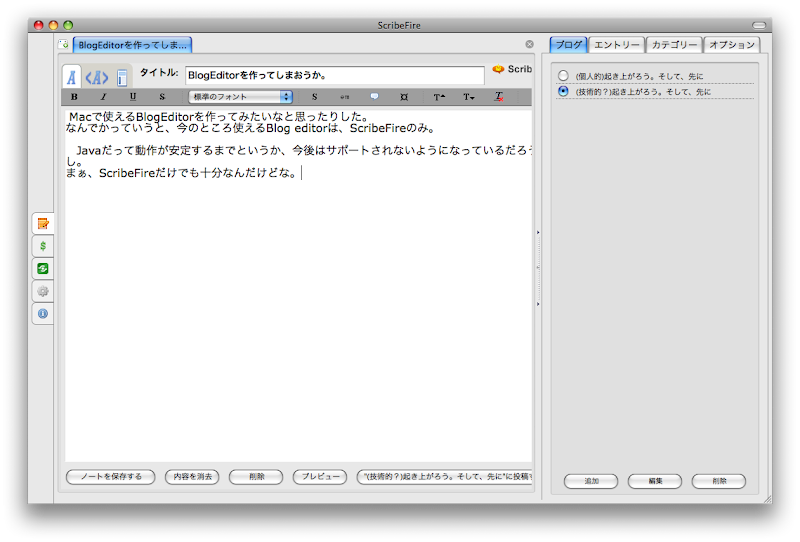Close the BlogEditor tab with x
The image size is (800, 542).
(x=530, y=44)
